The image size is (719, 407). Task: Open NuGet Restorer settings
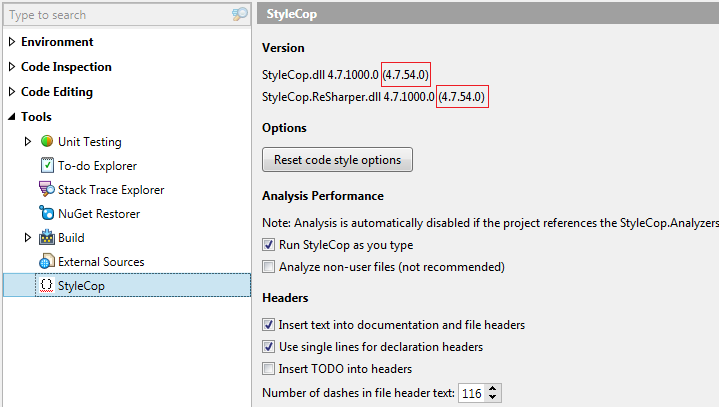click(x=99, y=214)
